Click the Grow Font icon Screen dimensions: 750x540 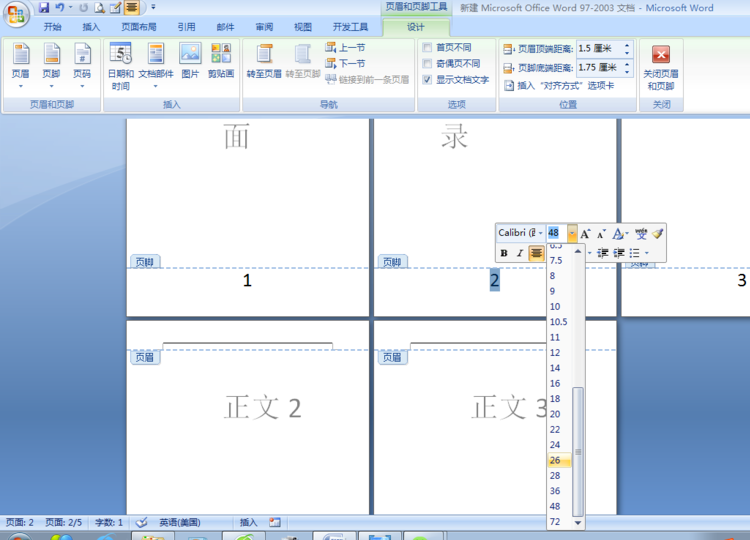(x=585, y=233)
